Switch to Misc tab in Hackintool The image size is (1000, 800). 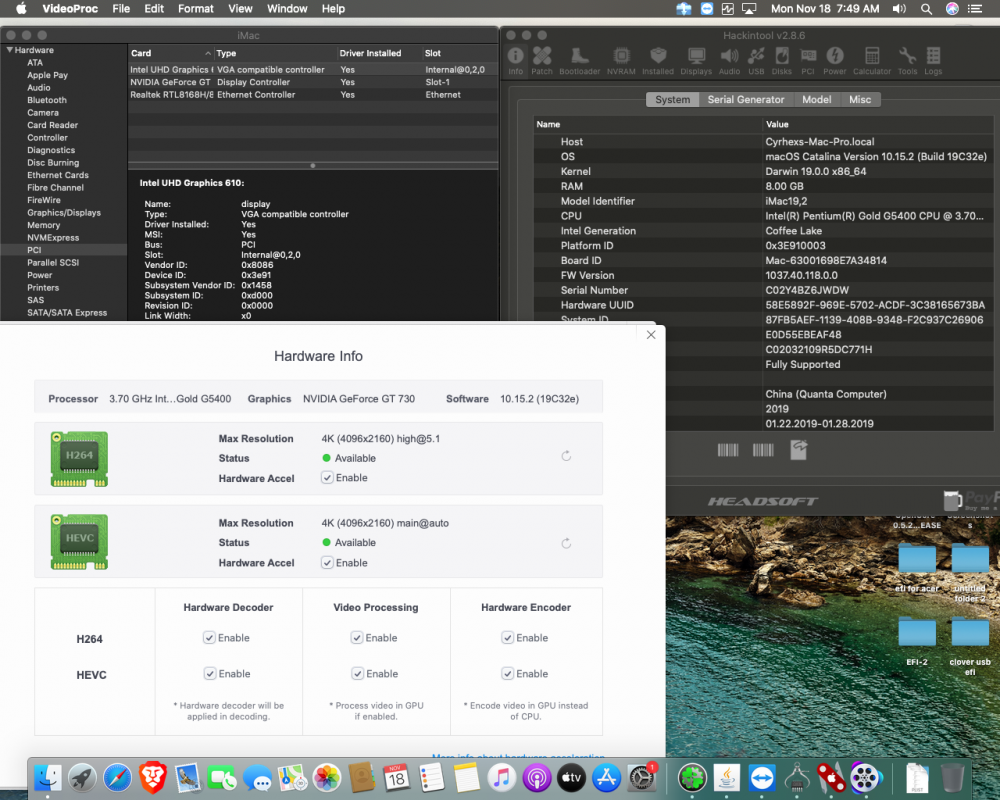[860, 100]
